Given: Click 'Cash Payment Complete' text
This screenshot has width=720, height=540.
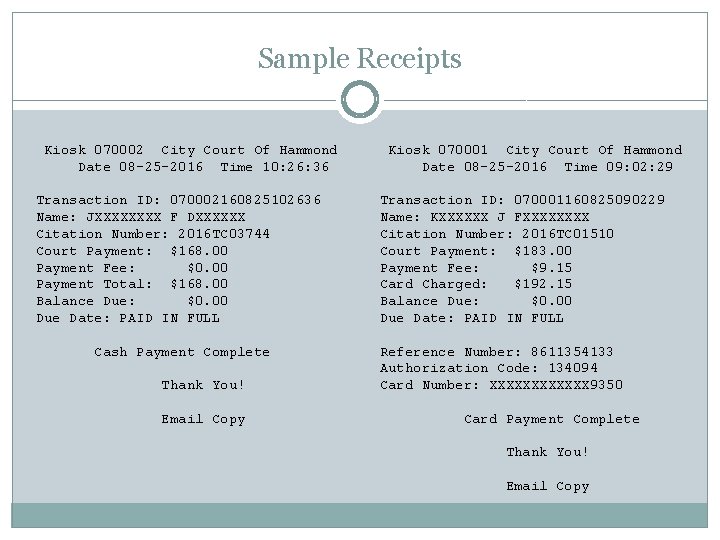Looking at the screenshot, I should (x=182, y=353).
